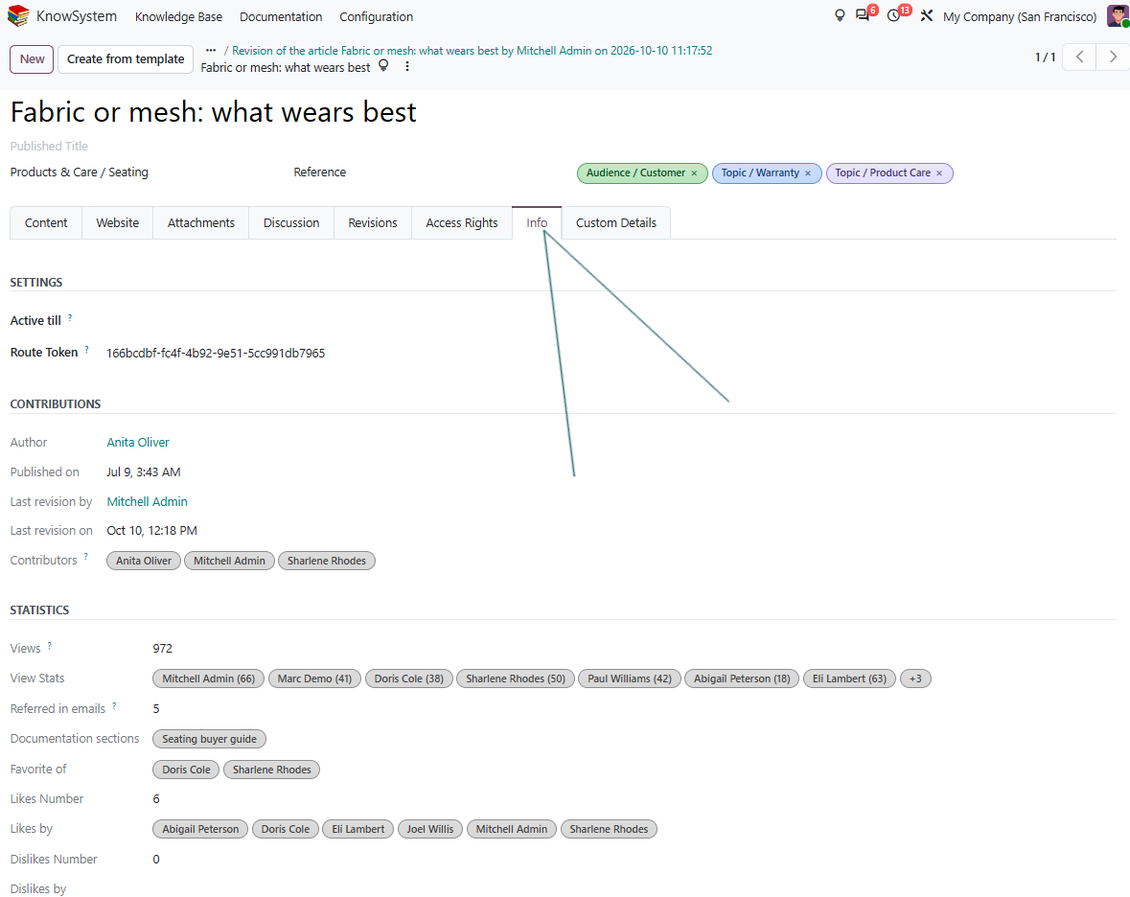Click the lightbulb icon beside the breadcrumb title
This screenshot has width=1130, height=897.
(x=384, y=66)
